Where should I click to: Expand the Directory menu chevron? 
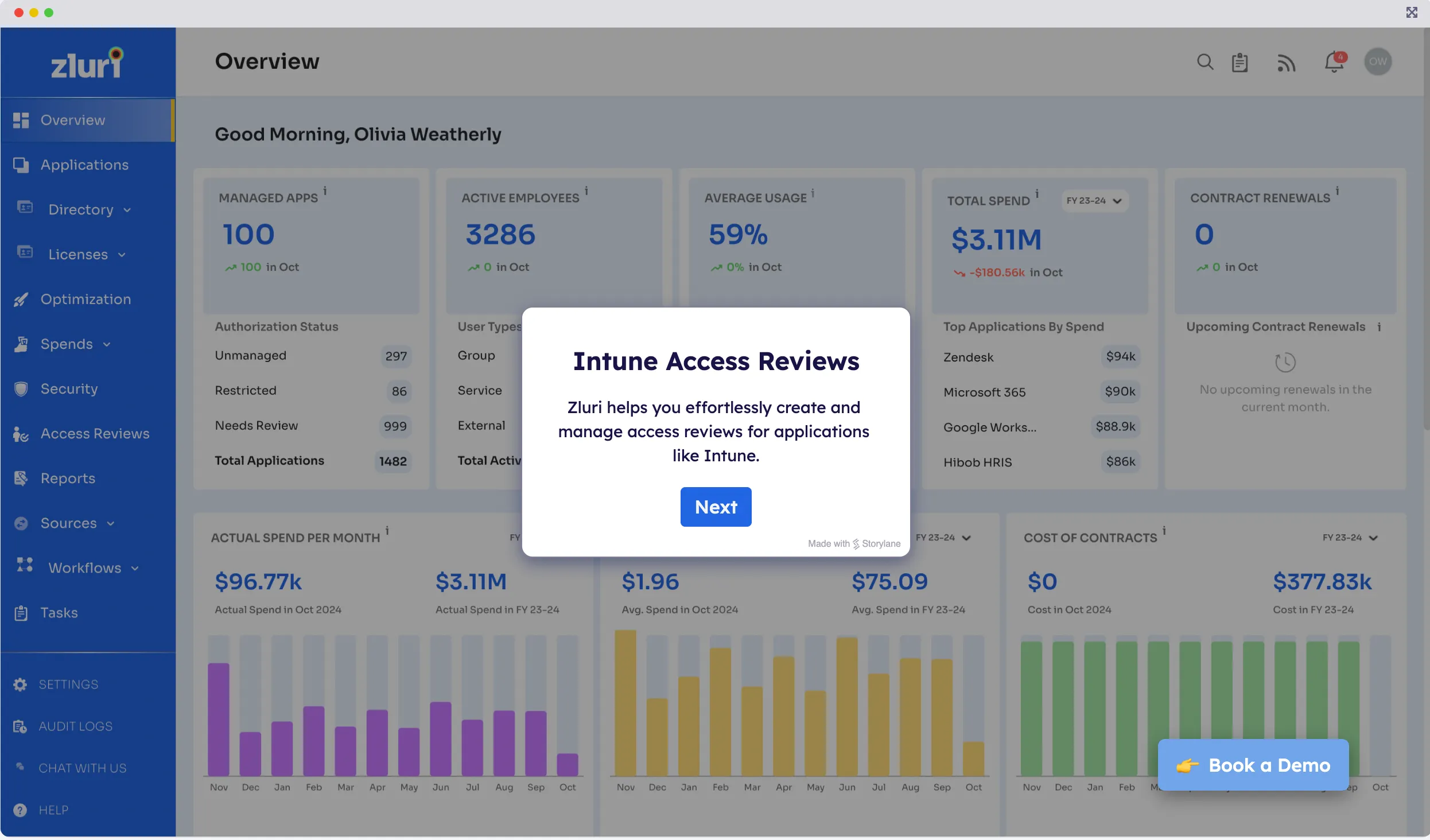click(127, 210)
